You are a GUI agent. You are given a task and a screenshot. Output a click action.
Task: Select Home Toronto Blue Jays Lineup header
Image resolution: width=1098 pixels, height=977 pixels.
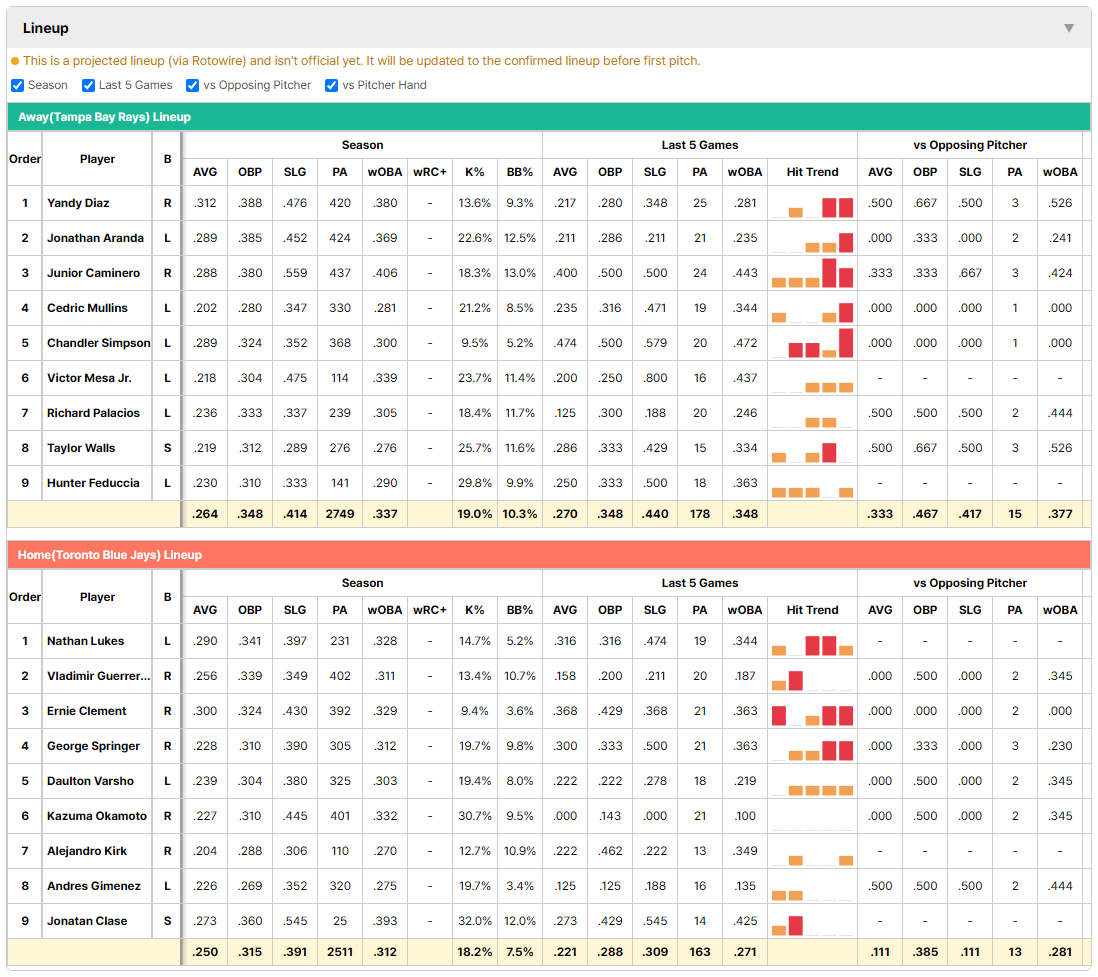pyautogui.click(x=110, y=555)
